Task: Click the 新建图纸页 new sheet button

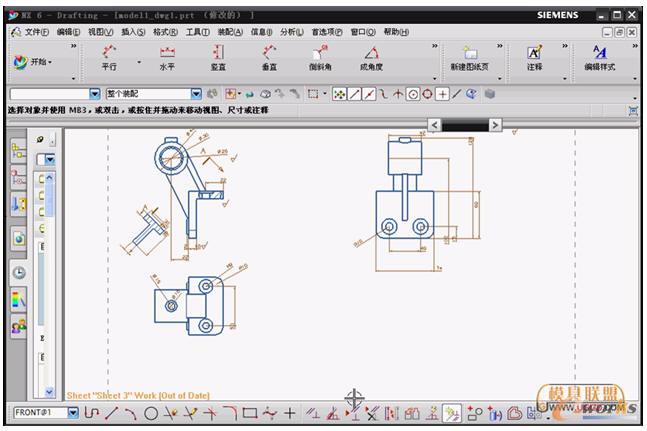Action: coord(469,58)
